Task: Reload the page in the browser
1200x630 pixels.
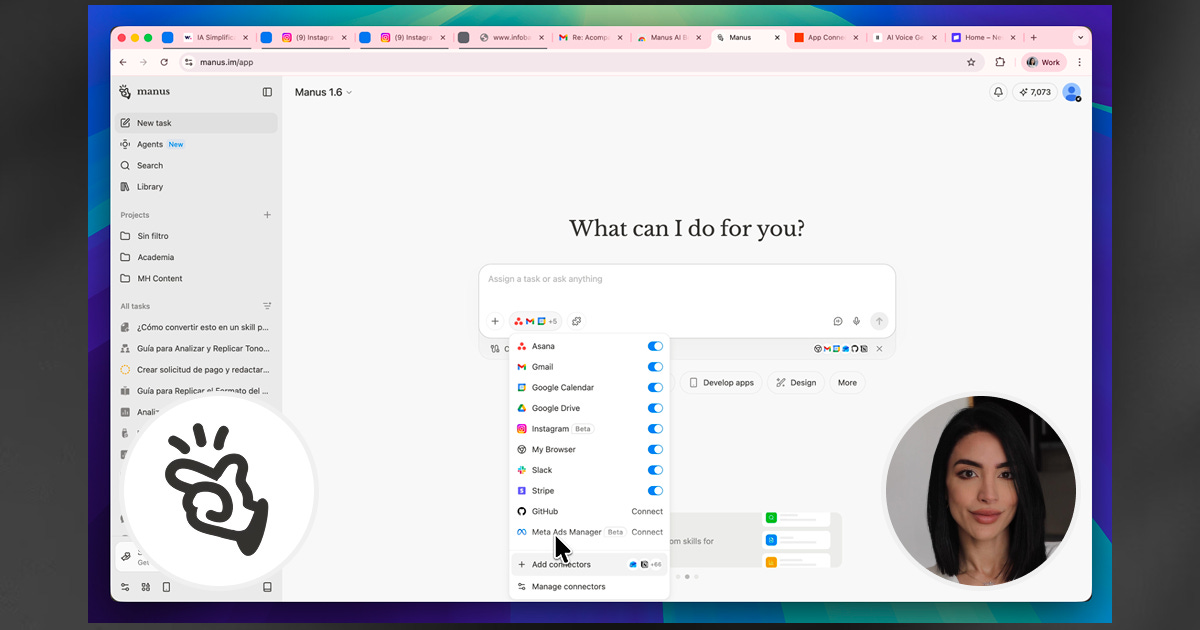Action: coord(164,62)
